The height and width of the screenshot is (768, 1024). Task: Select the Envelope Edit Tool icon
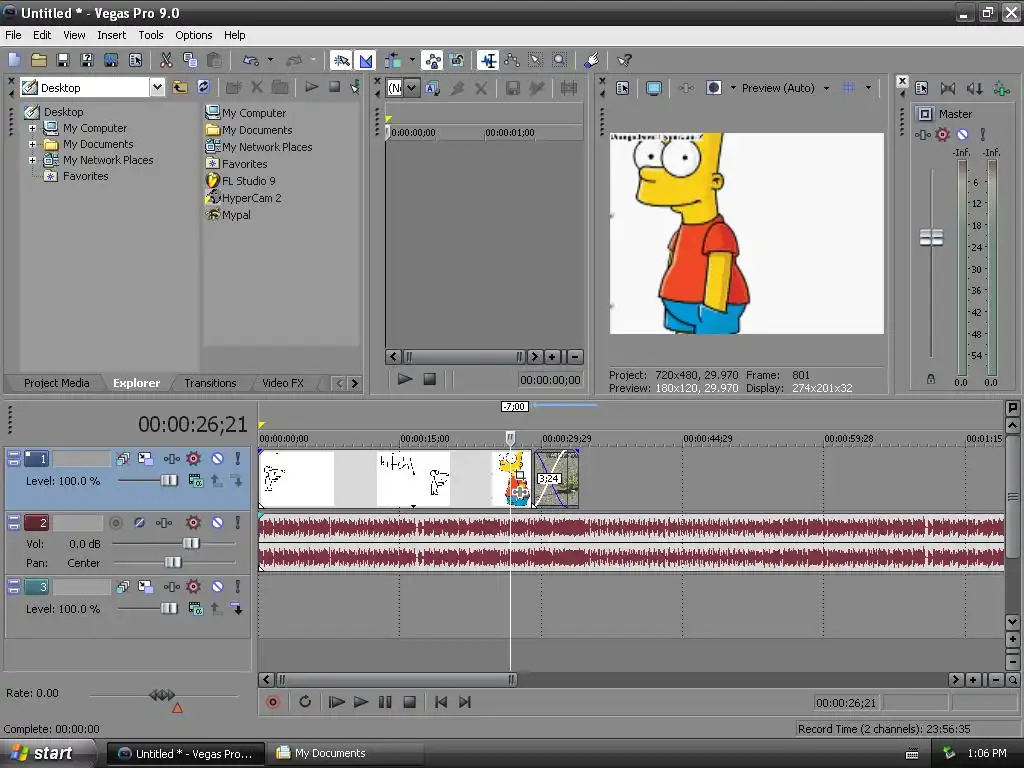tap(511, 61)
